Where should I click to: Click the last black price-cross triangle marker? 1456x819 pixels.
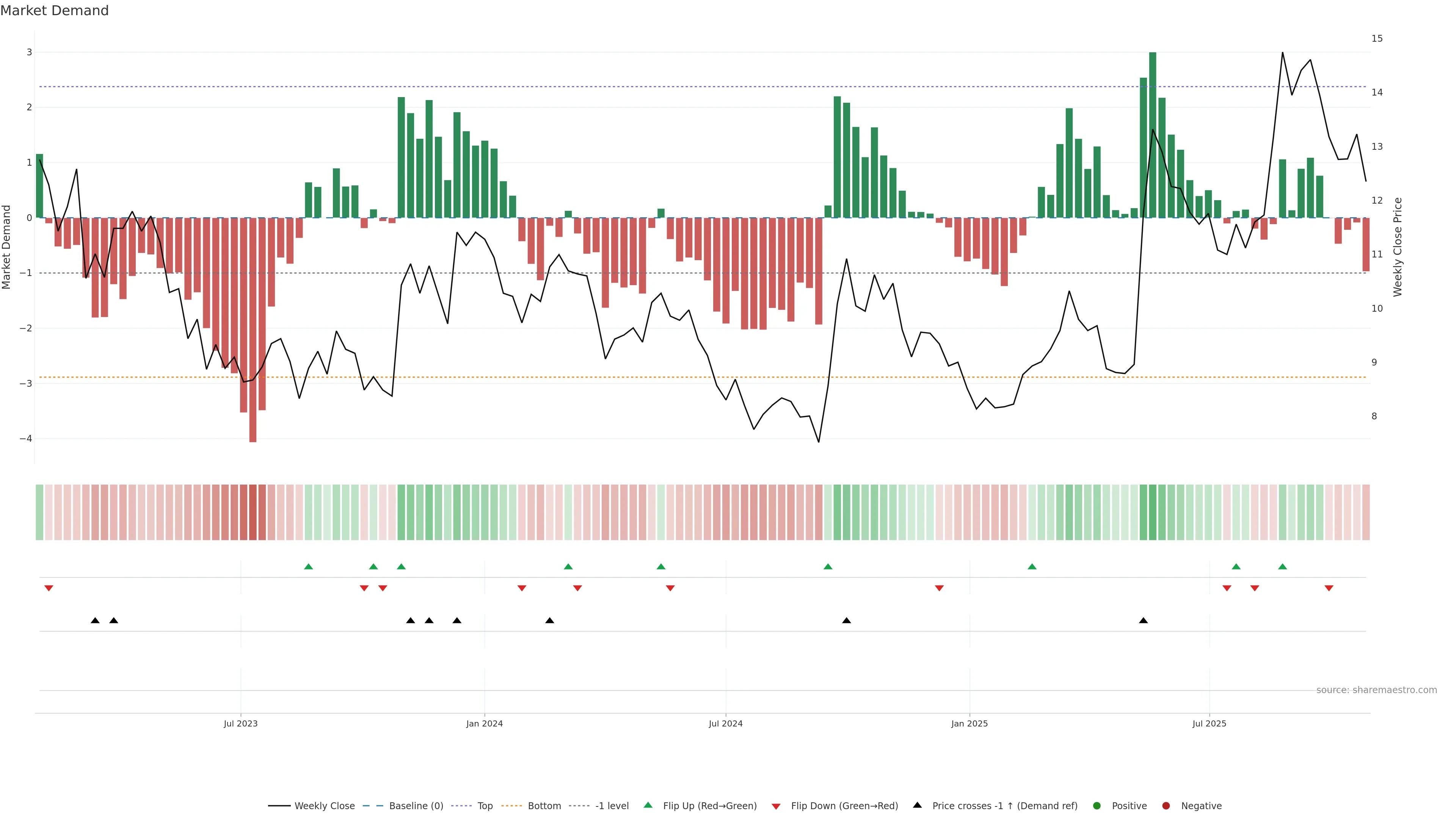click(x=1144, y=621)
